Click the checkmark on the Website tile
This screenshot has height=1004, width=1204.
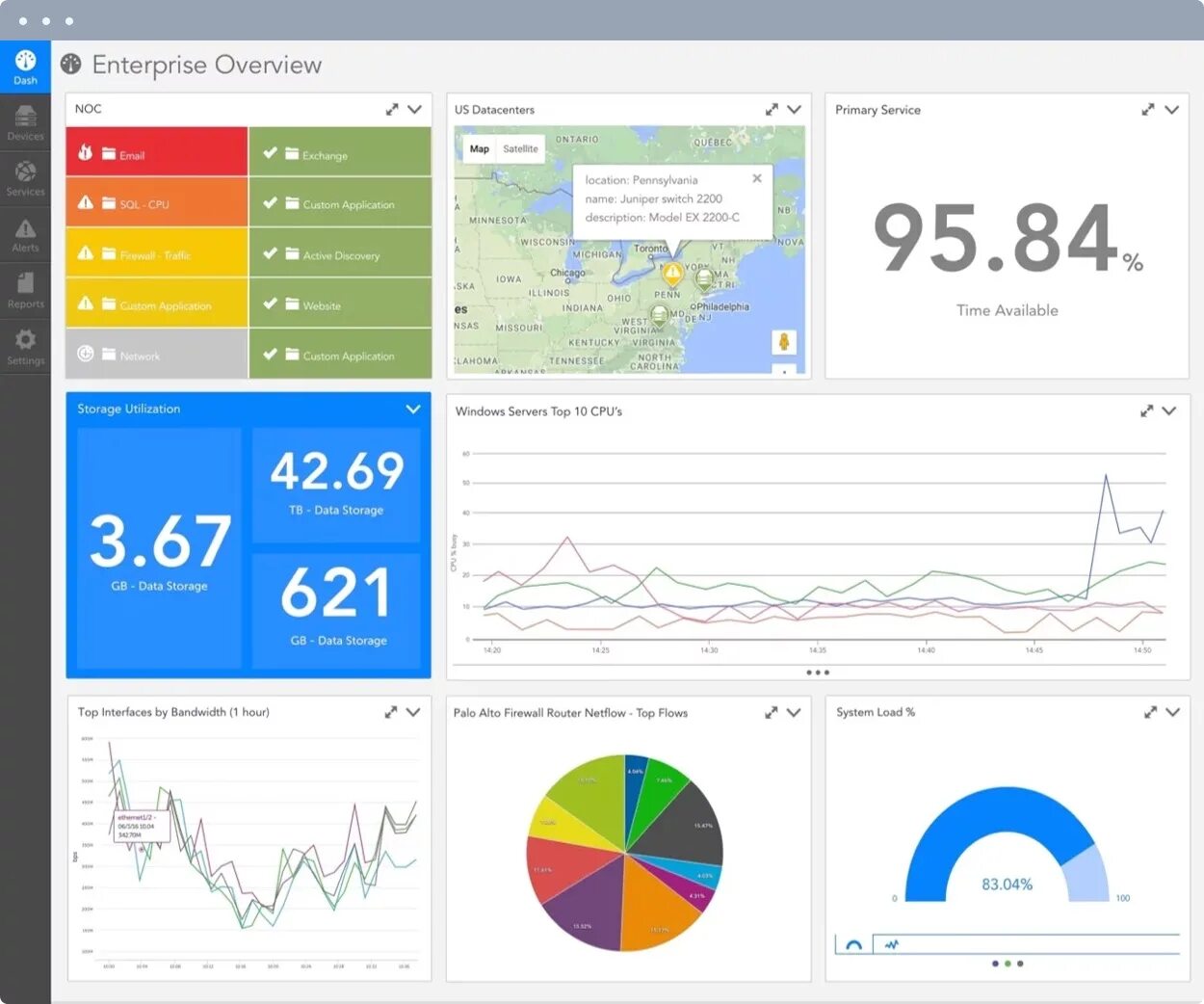(270, 304)
